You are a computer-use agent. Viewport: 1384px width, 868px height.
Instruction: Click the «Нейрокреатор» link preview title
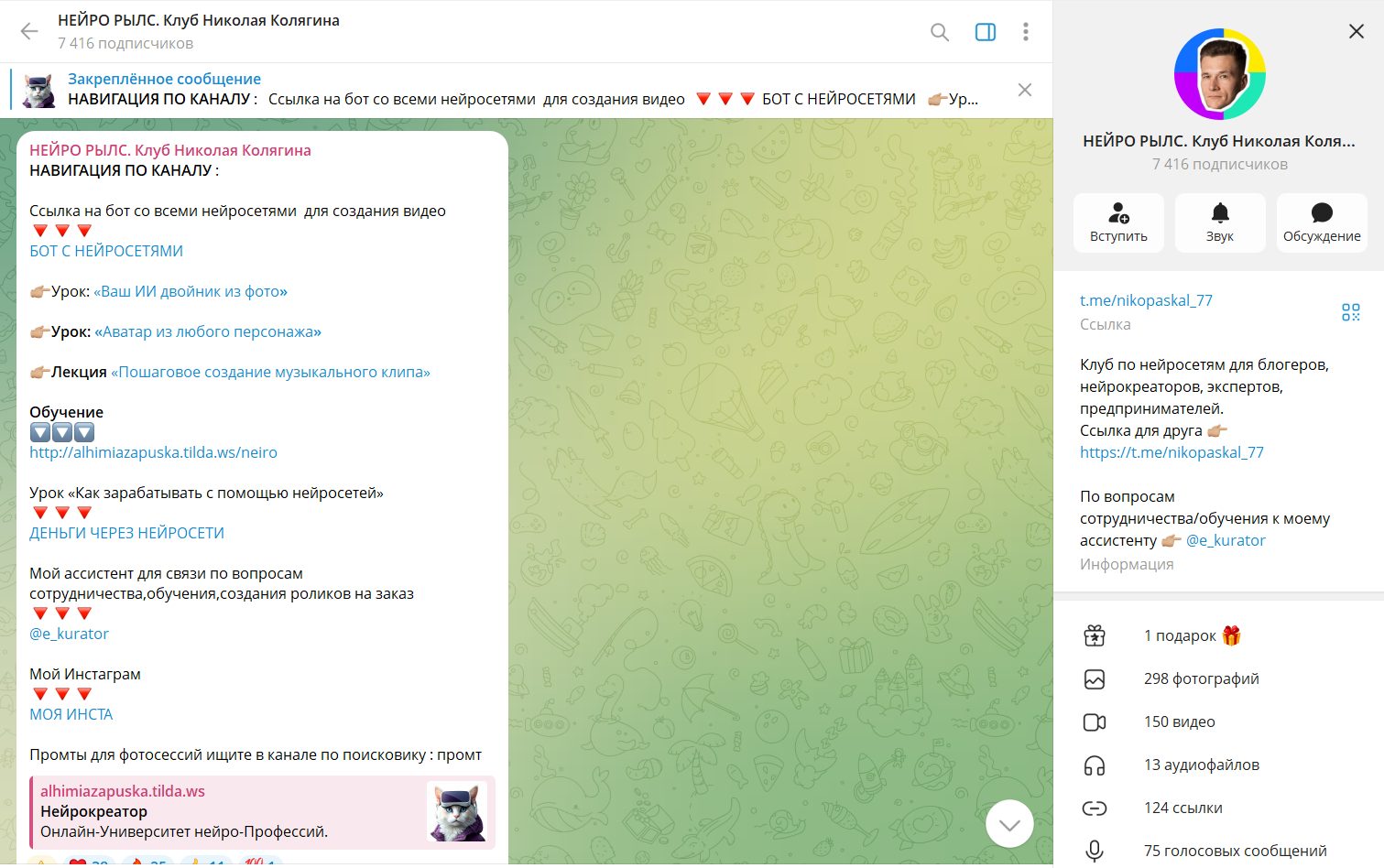pyautogui.click(x=93, y=811)
